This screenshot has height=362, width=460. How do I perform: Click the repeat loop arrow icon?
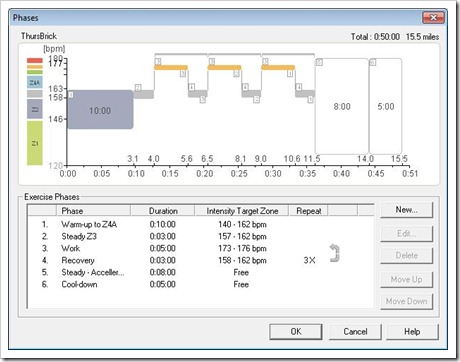pyautogui.click(x=335, y=253)
